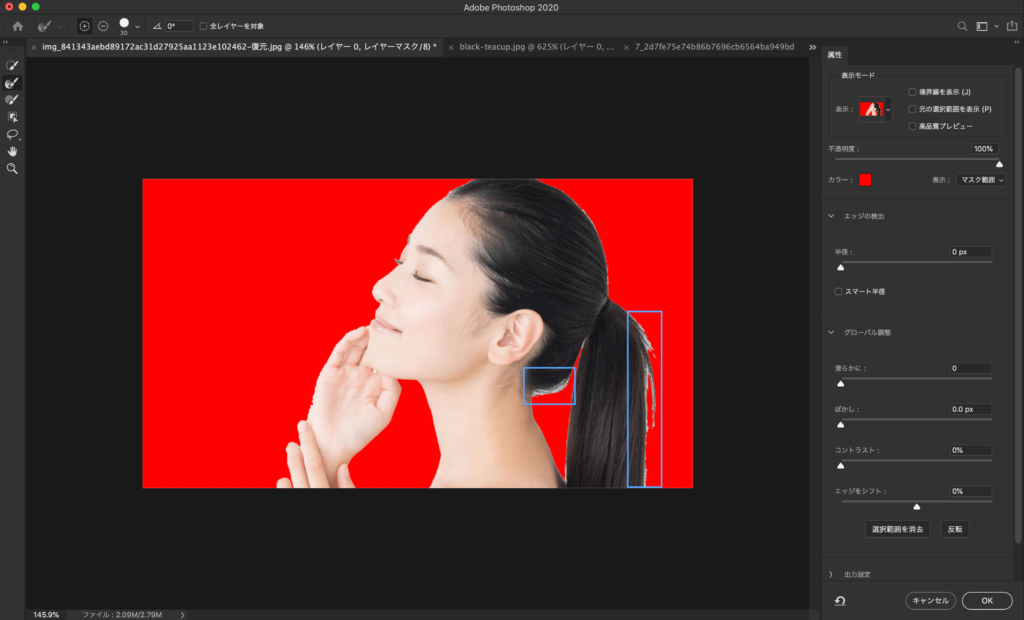
Task: Click the brush size preview circle
Action: (124, 24)
